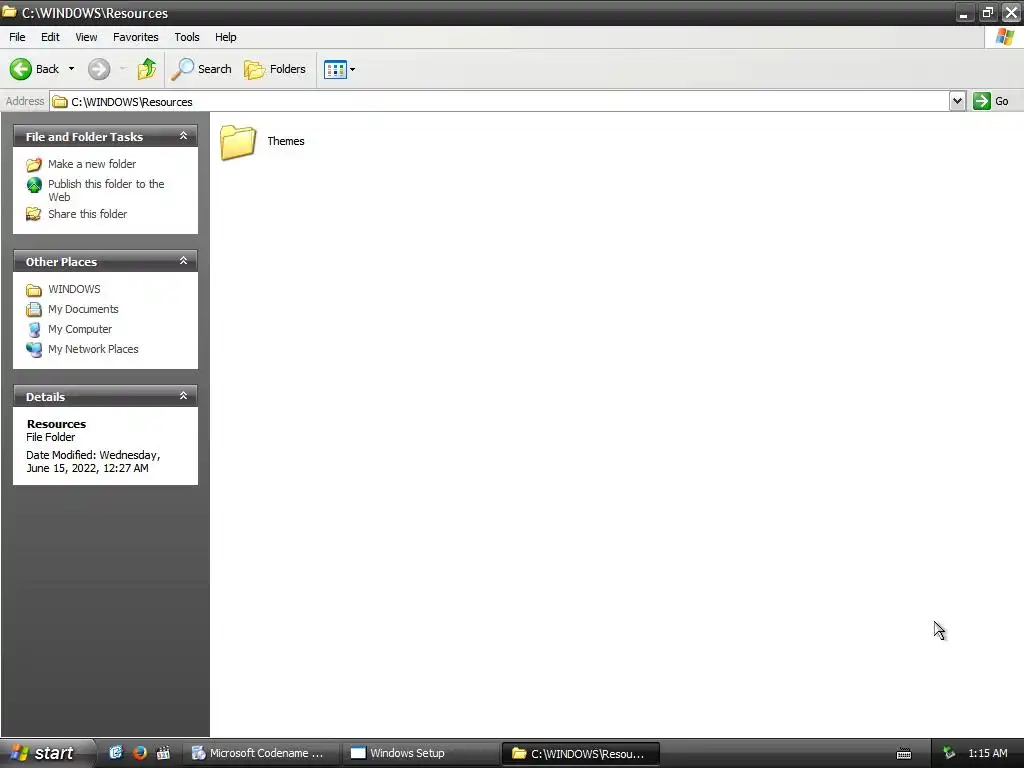Restore down the Explorer window
The image size is (1024, 768).
point(987,12)
